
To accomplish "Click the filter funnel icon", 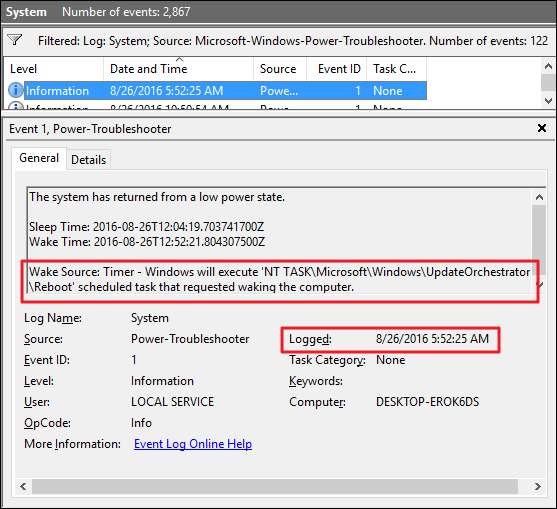I will tap(15, 40).
